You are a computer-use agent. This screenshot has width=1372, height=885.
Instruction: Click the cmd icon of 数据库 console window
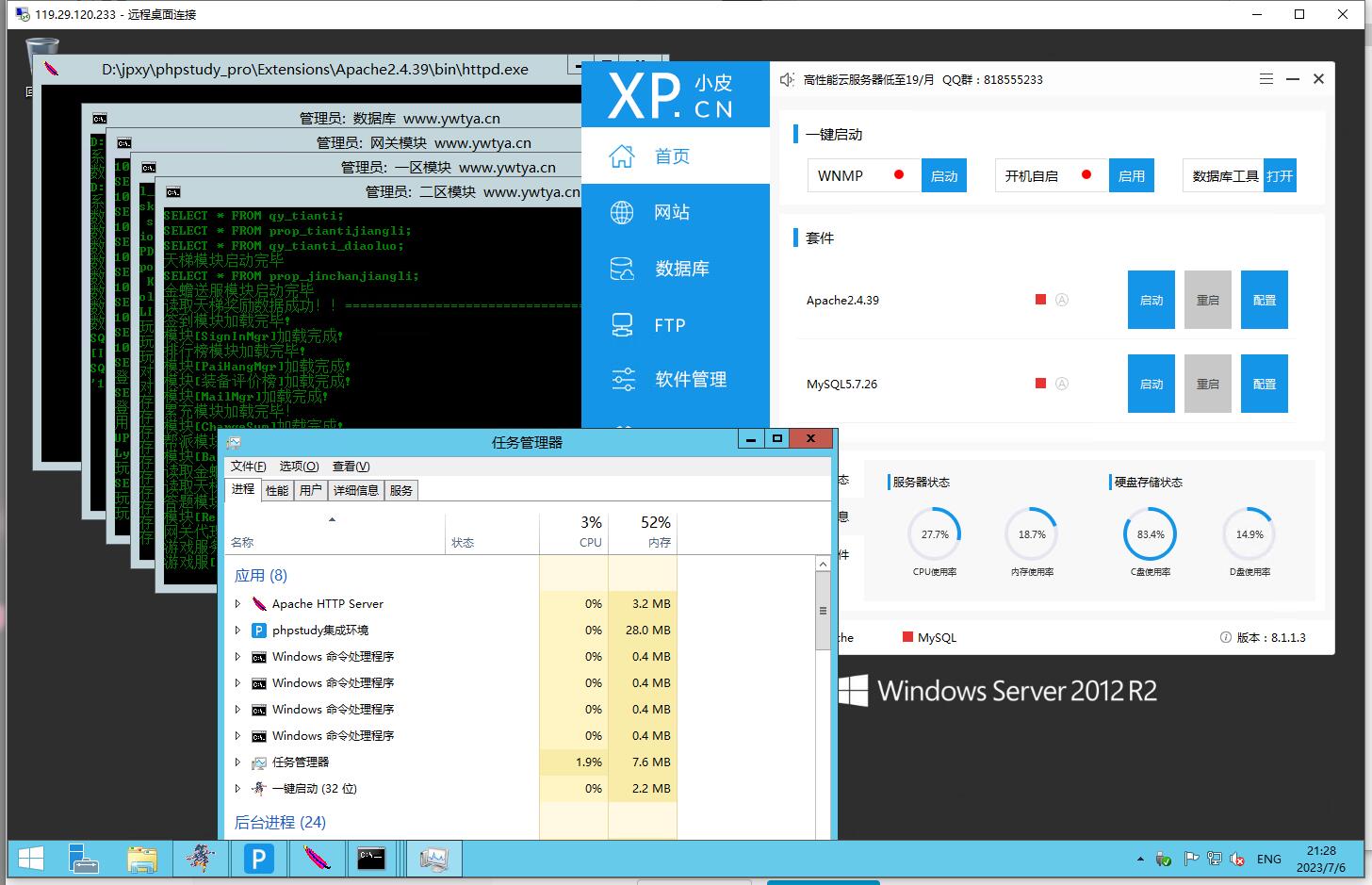100,119
